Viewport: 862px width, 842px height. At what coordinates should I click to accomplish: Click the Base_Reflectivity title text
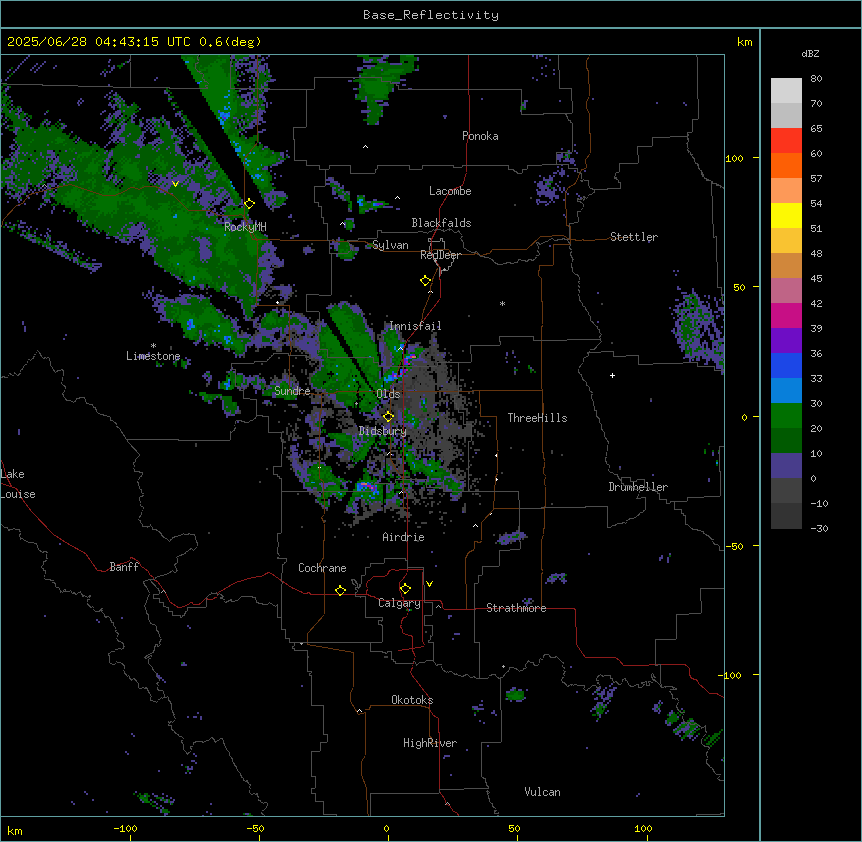[431, 15]
